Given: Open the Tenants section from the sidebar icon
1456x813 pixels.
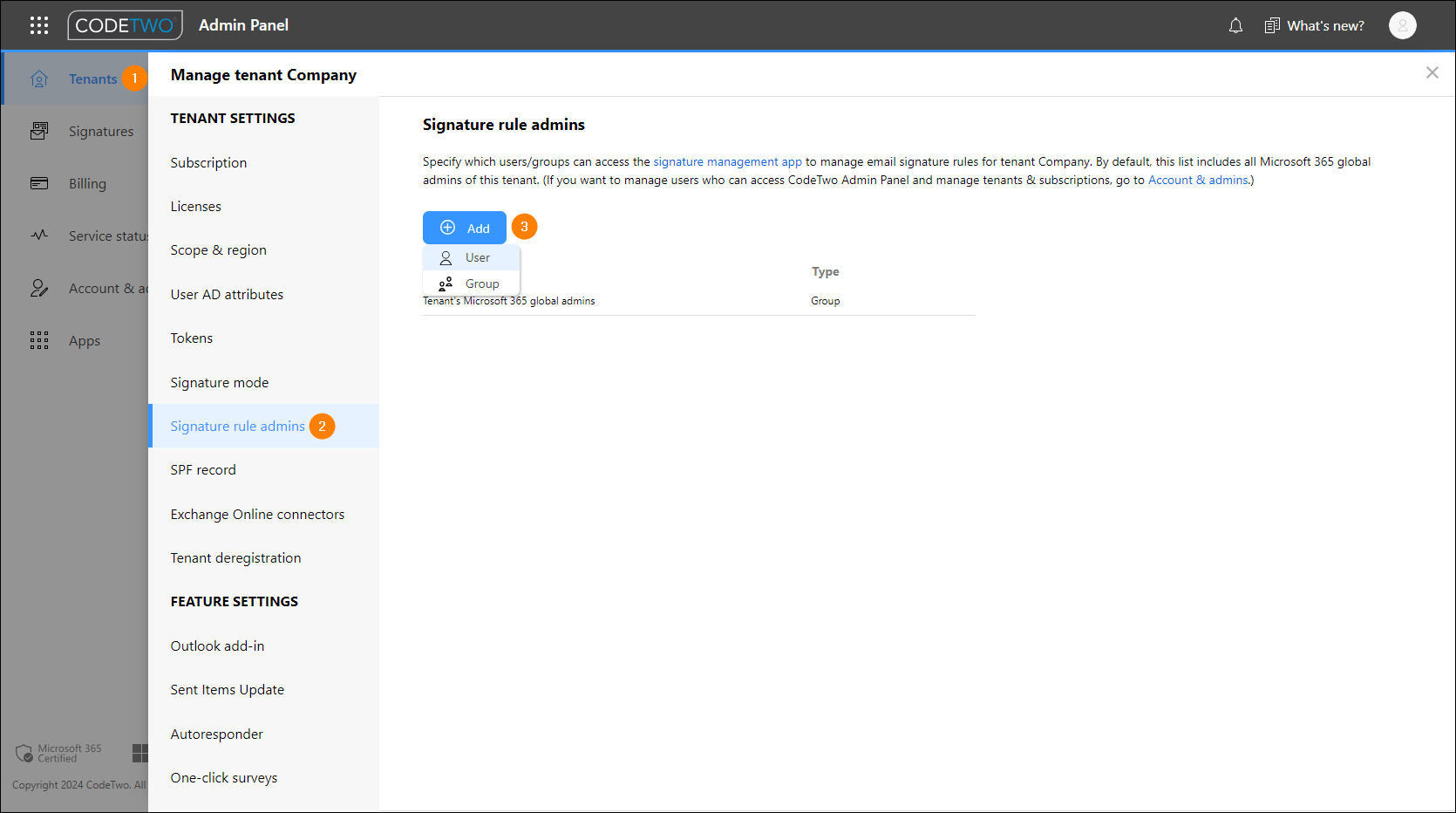Looking at the screenshot, I should pyautogui.click(x=39, y=78).
